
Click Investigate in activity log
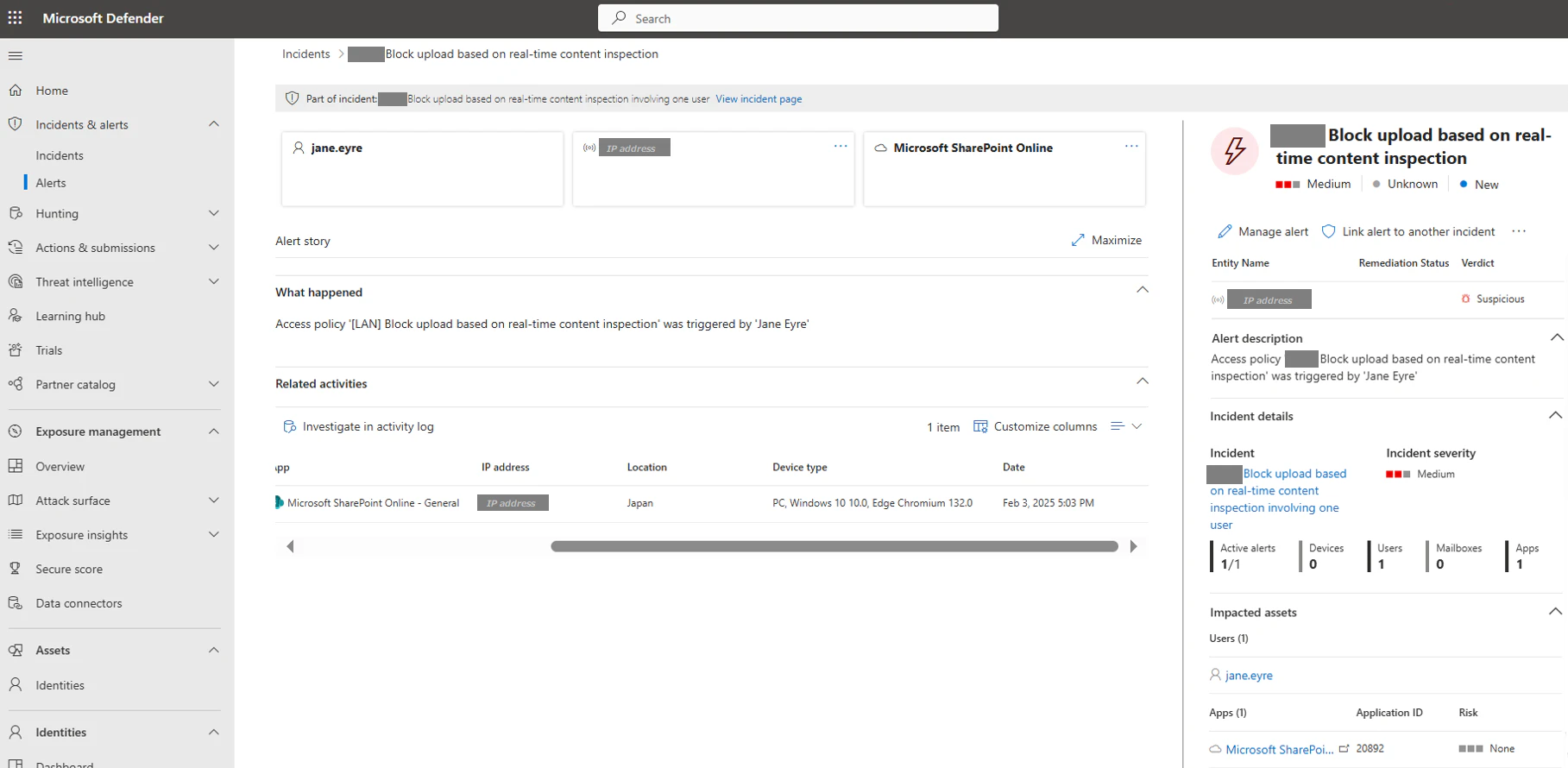click(x=359, y=426)
